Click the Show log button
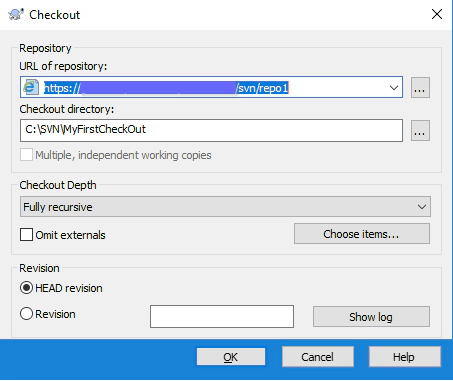 tap(371, 317)
